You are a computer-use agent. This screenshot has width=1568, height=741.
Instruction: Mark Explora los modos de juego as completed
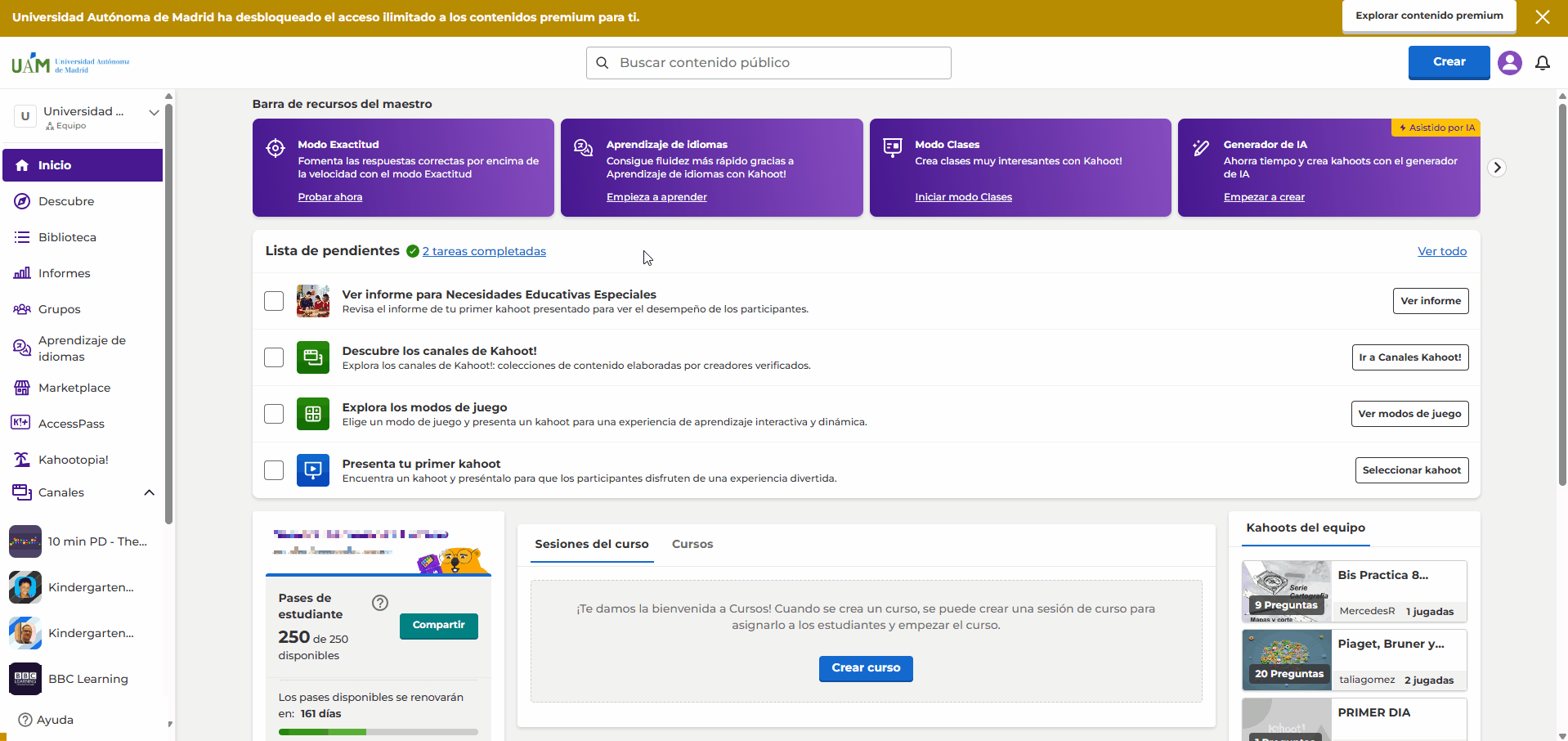coord(274,414)
